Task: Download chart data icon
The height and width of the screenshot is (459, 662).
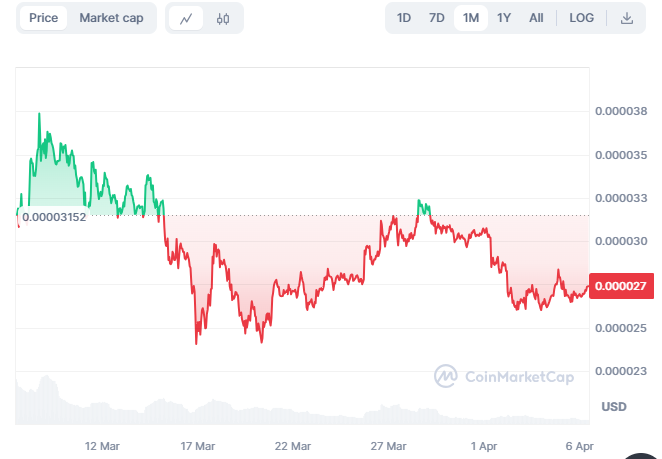Action: tap(627, 18)
